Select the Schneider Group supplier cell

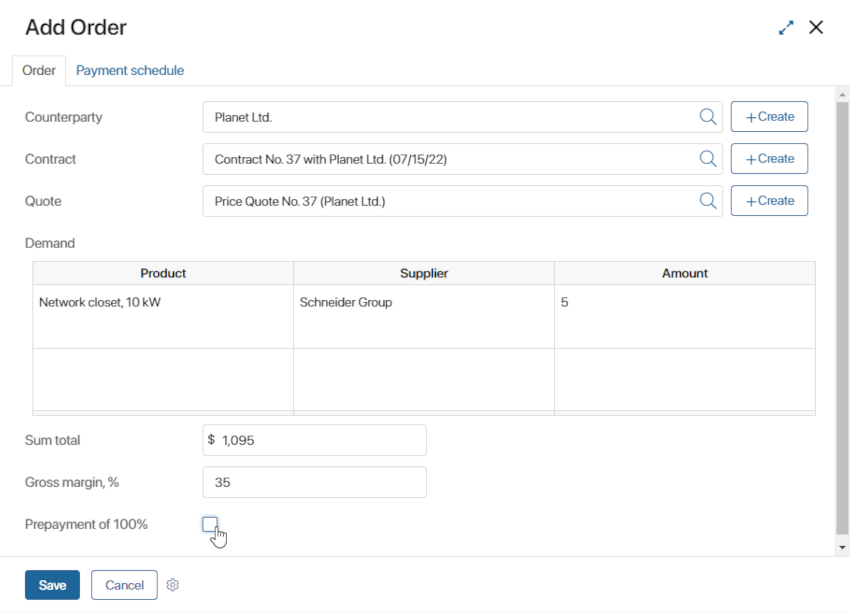[424, 317]
